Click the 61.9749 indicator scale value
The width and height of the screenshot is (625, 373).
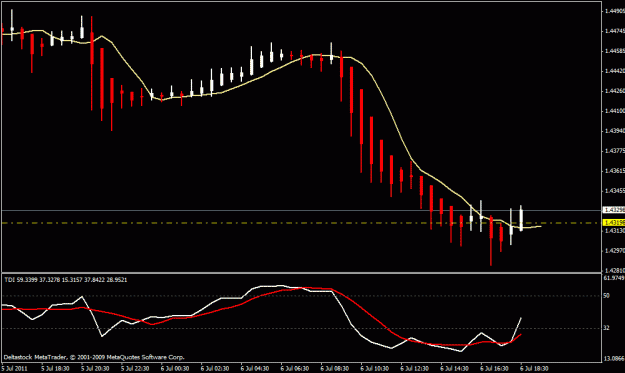pos(614,278)
